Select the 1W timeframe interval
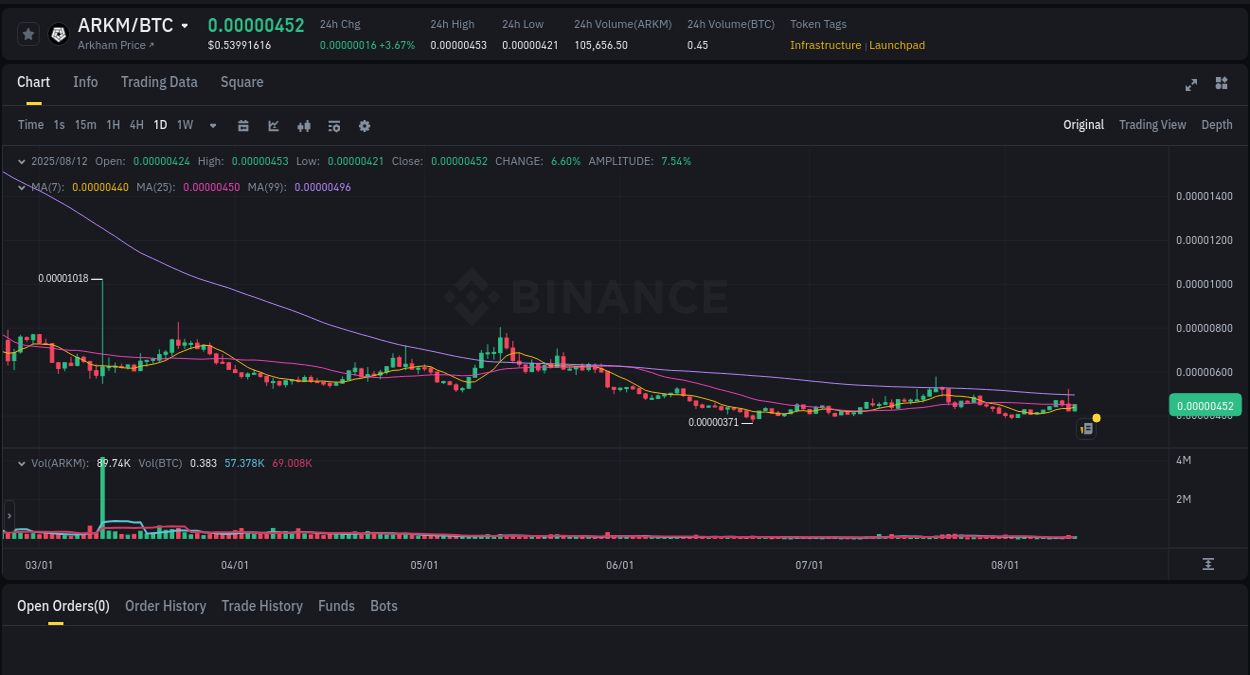 click(x=184, y=125)
